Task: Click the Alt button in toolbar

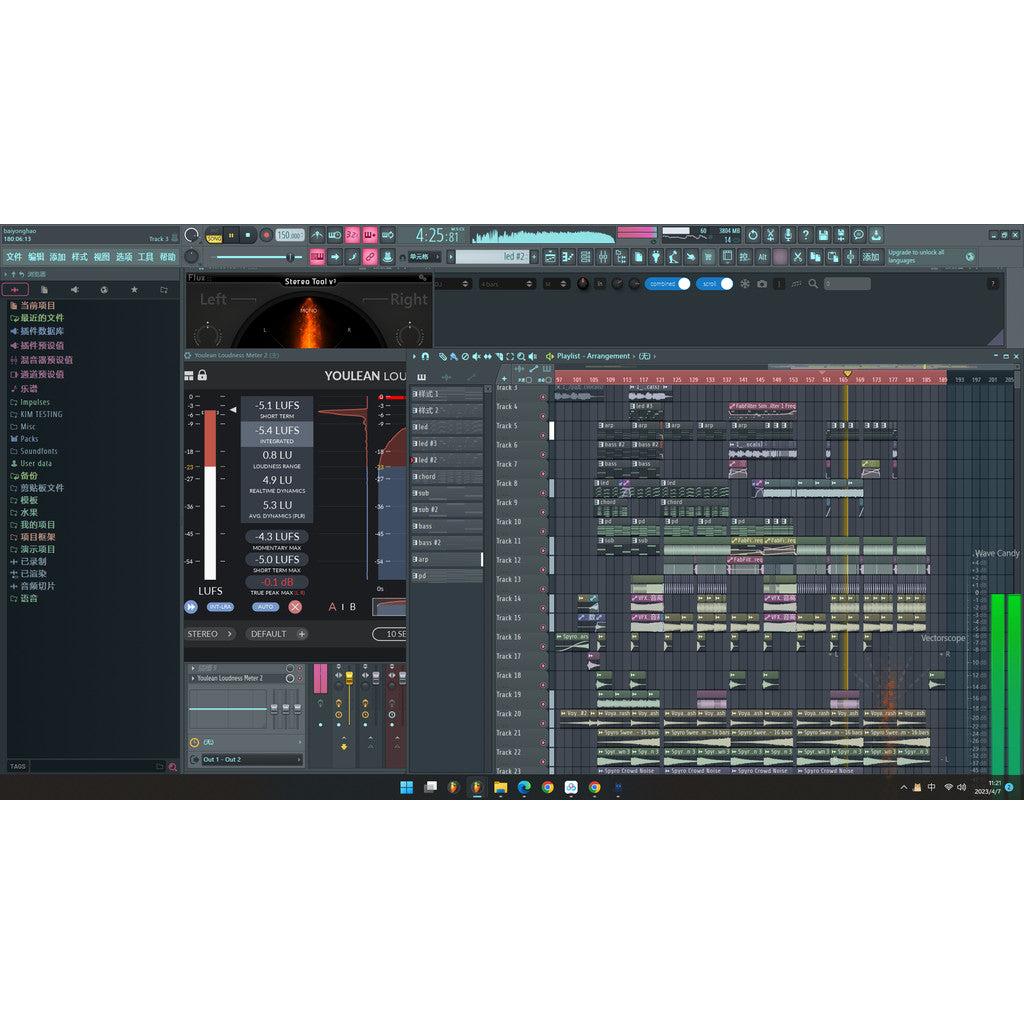Action: [762, 257]
